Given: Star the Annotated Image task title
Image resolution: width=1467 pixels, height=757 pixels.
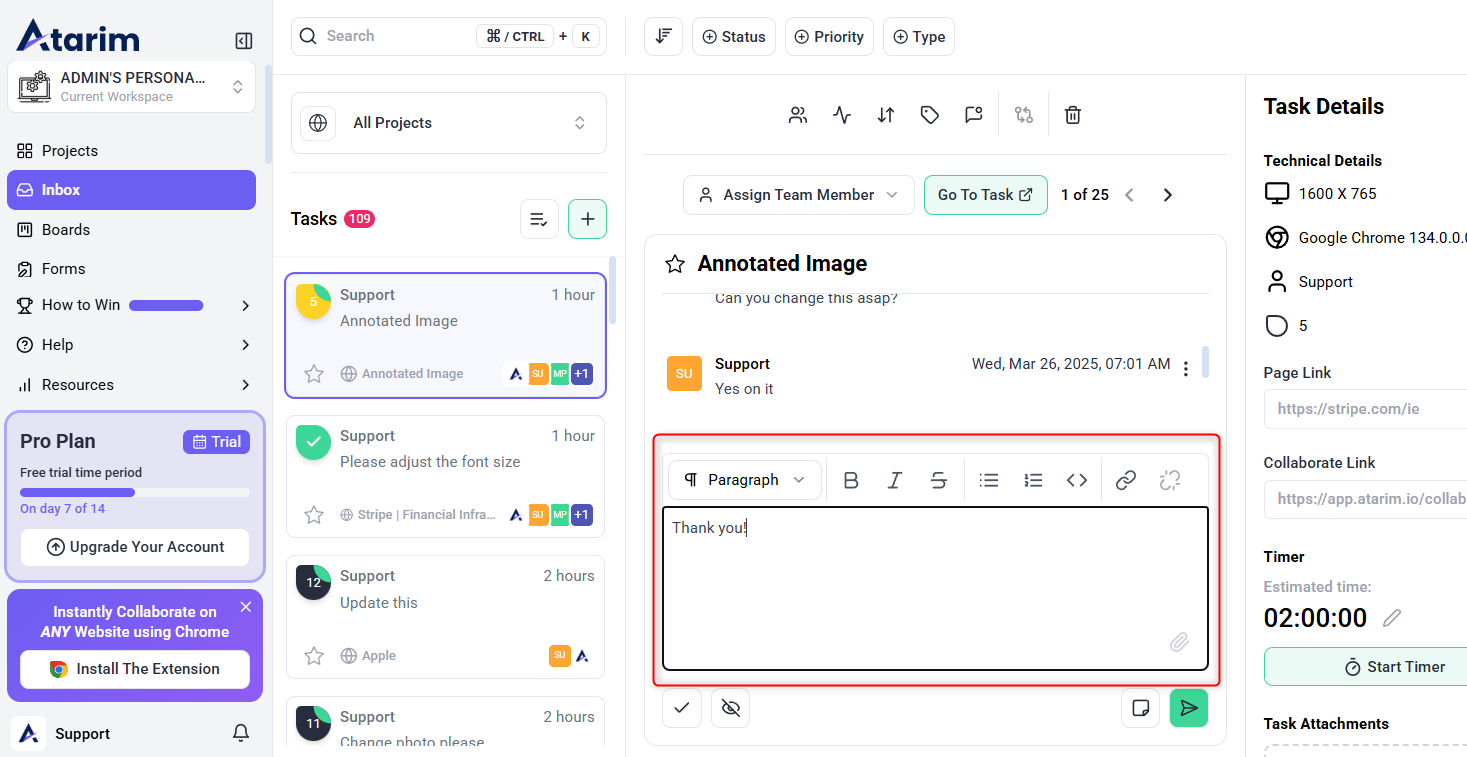Looking at the screenshot, I should coord(675,264).
